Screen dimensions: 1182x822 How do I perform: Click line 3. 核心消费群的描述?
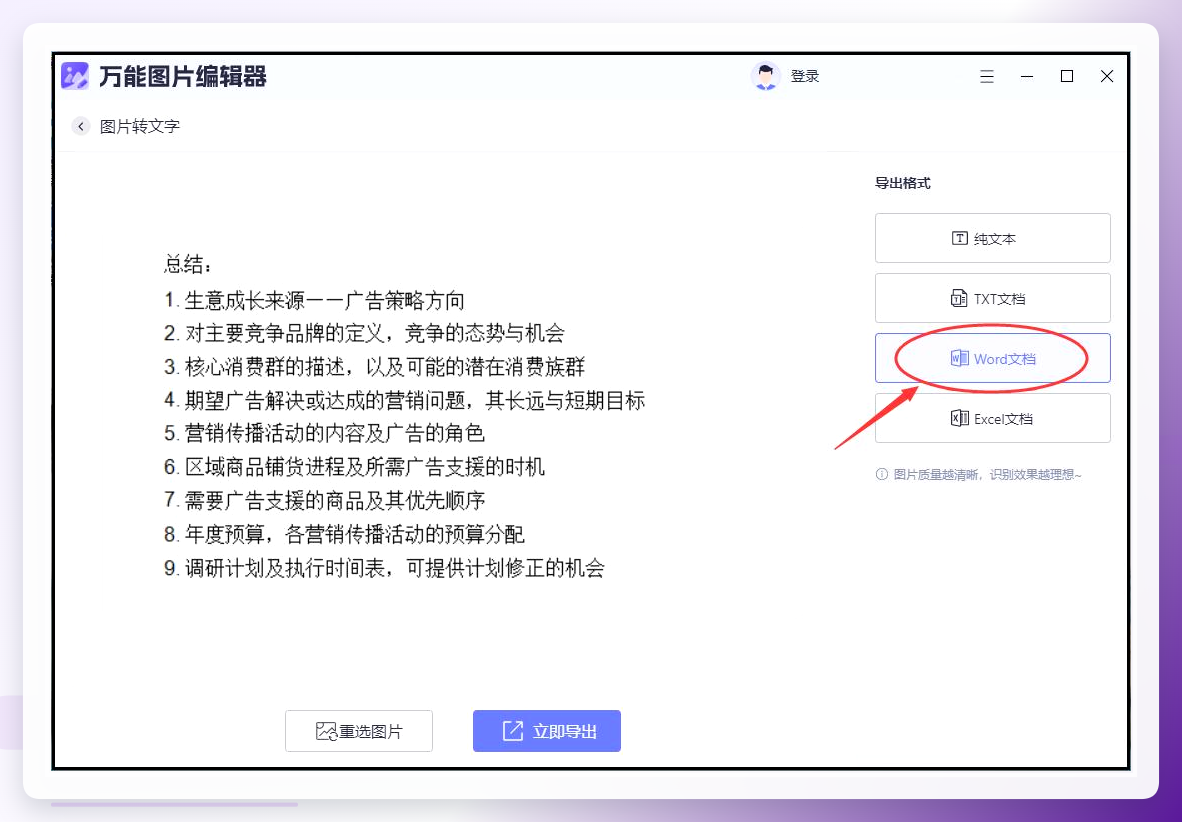point(375,367)
